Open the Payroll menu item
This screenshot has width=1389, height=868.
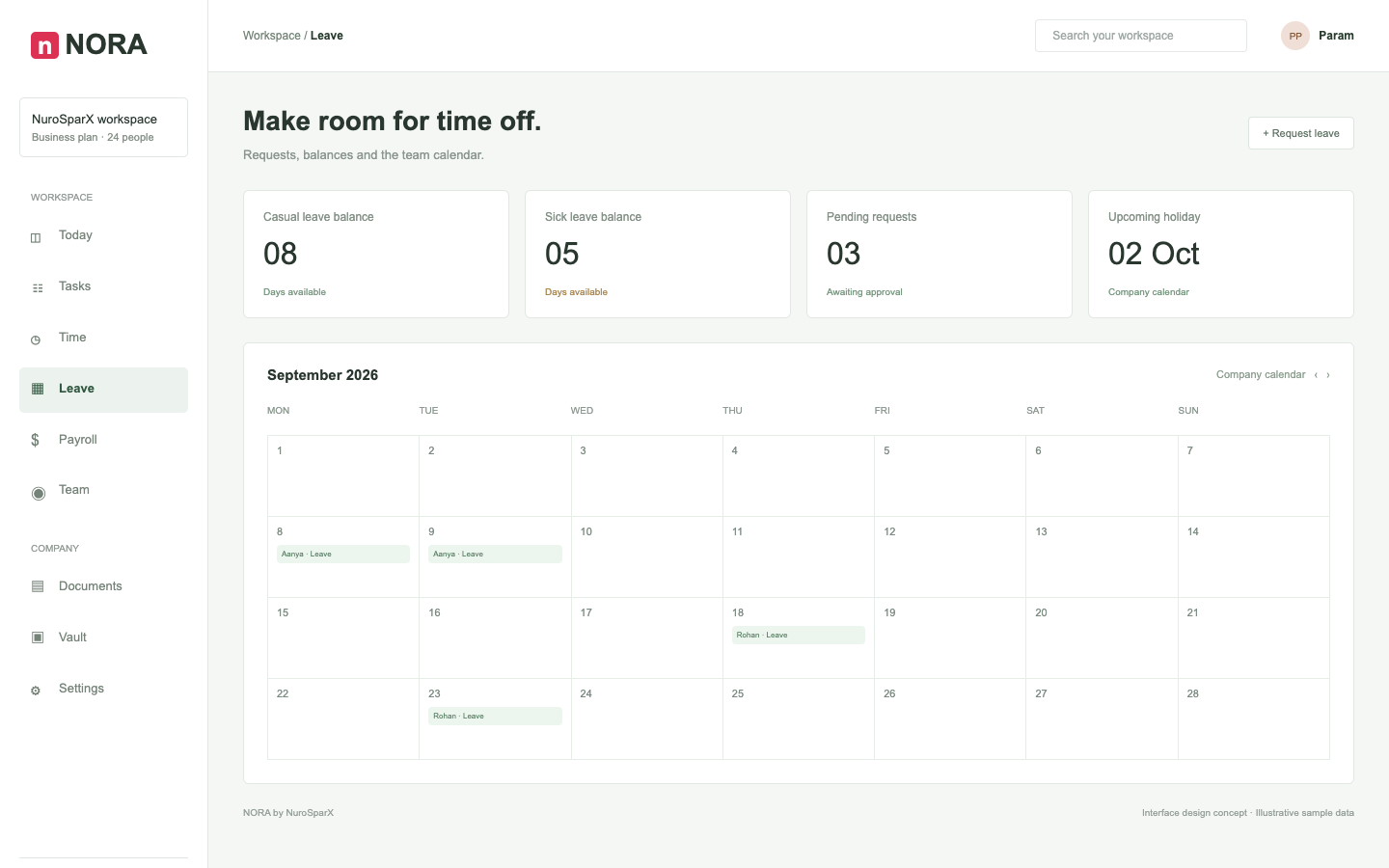point(103,440)
